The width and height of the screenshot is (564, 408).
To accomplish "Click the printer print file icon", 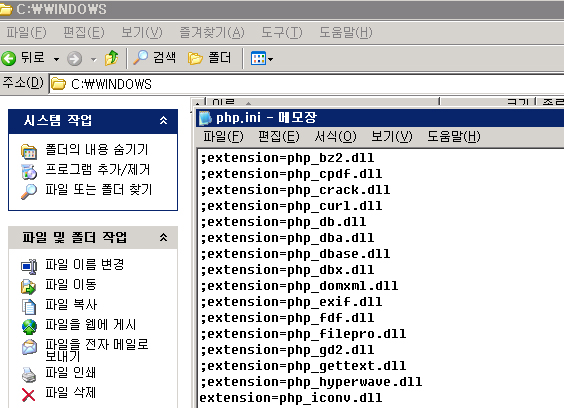I will 29,375.
